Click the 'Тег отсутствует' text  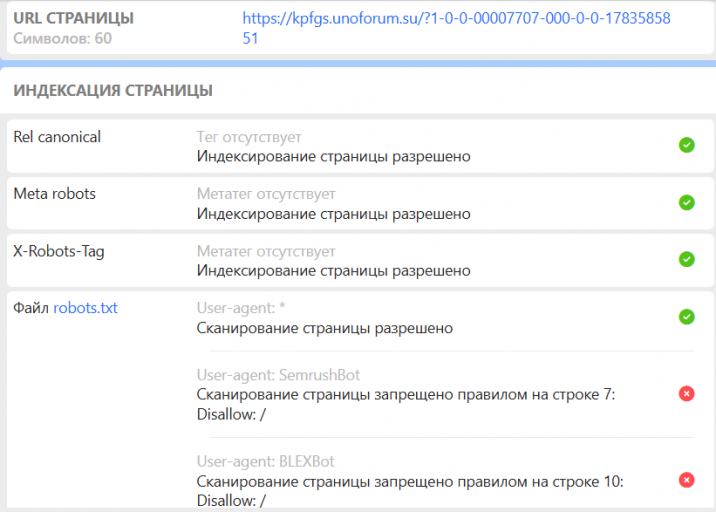coord(249,137)
